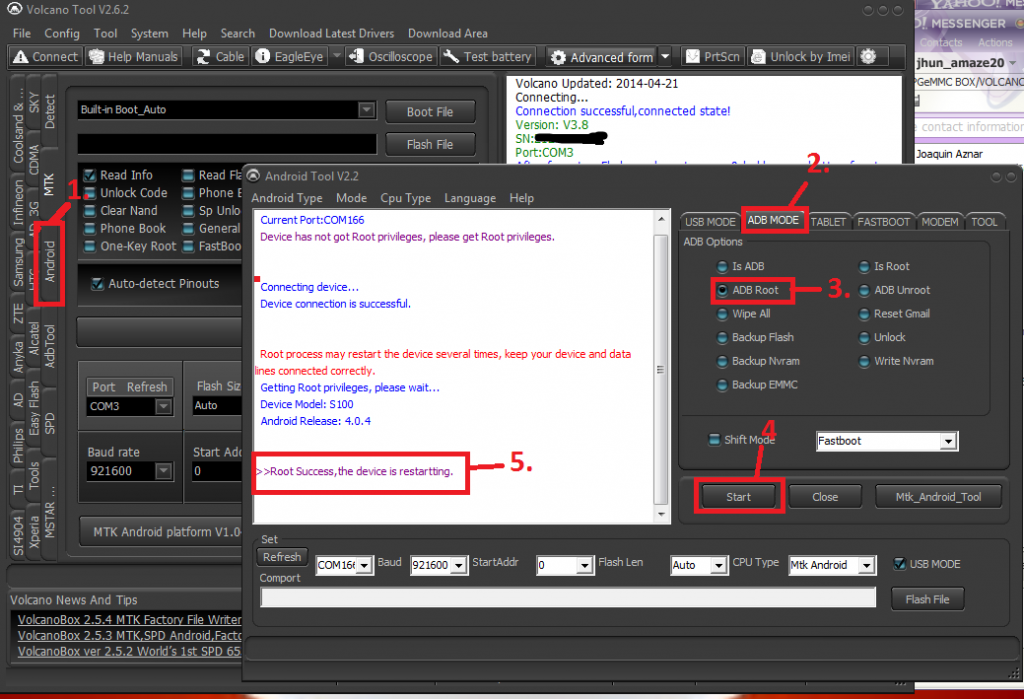
Task: Select the Is ADB radio option
Action: click(722, 267)
